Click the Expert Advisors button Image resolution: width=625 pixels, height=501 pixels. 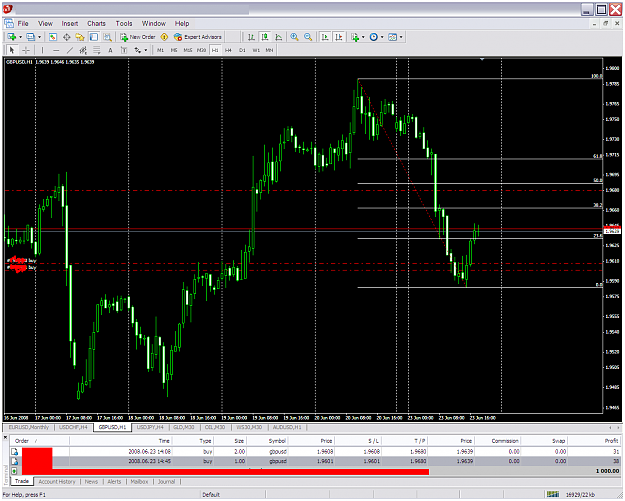pyautogui.click(x=198, y=37)
